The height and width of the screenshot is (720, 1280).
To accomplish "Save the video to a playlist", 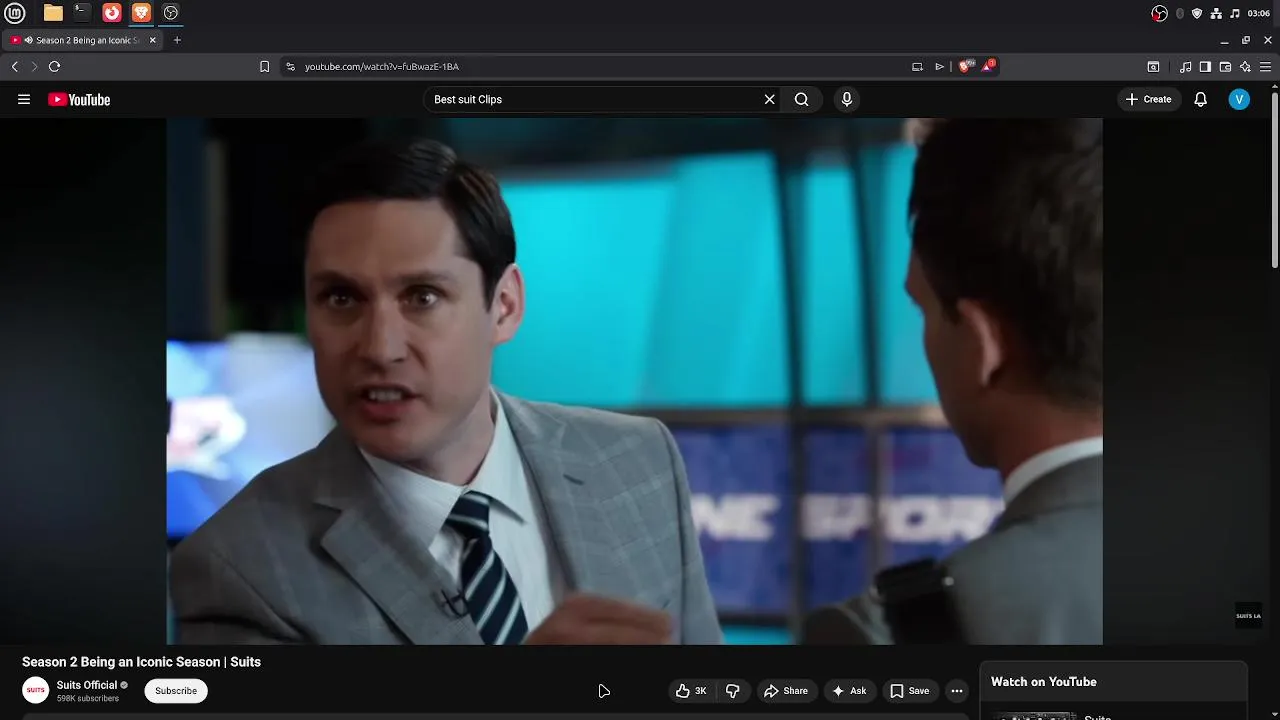I will tap(909, 691).
